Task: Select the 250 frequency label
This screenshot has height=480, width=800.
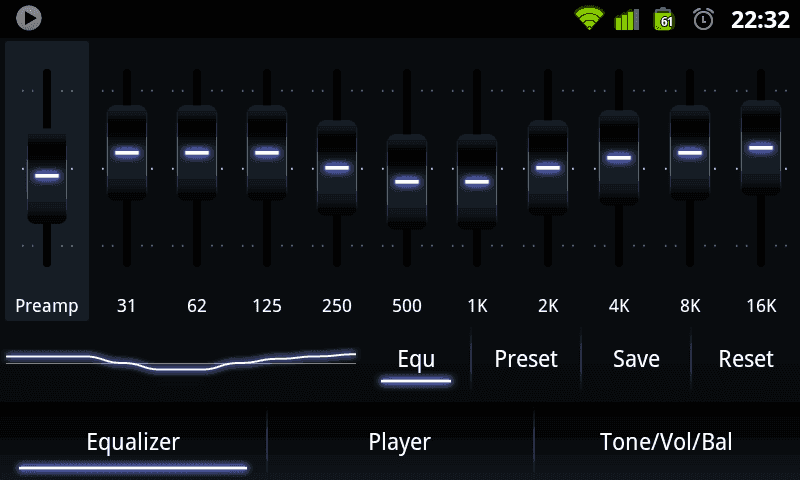Action: tap(337, 306)
